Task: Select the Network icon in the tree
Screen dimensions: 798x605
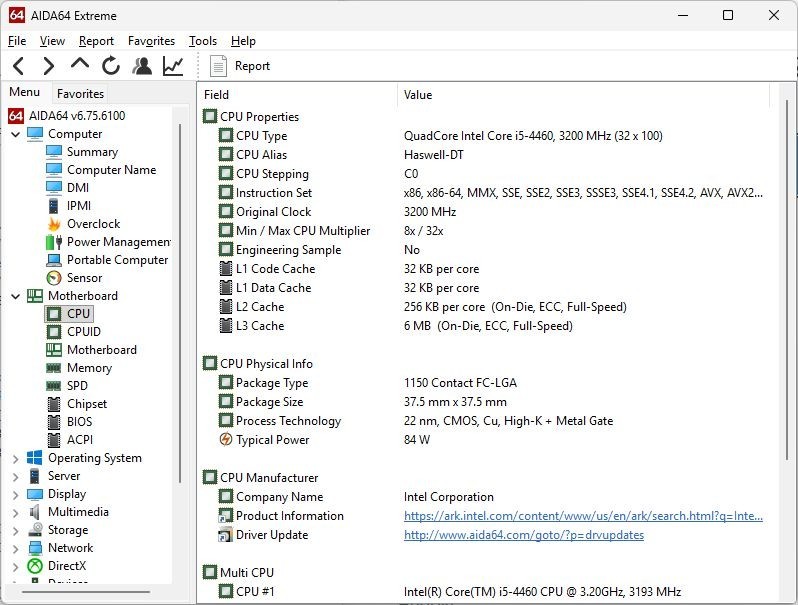Action: click(x=35, y=548)
